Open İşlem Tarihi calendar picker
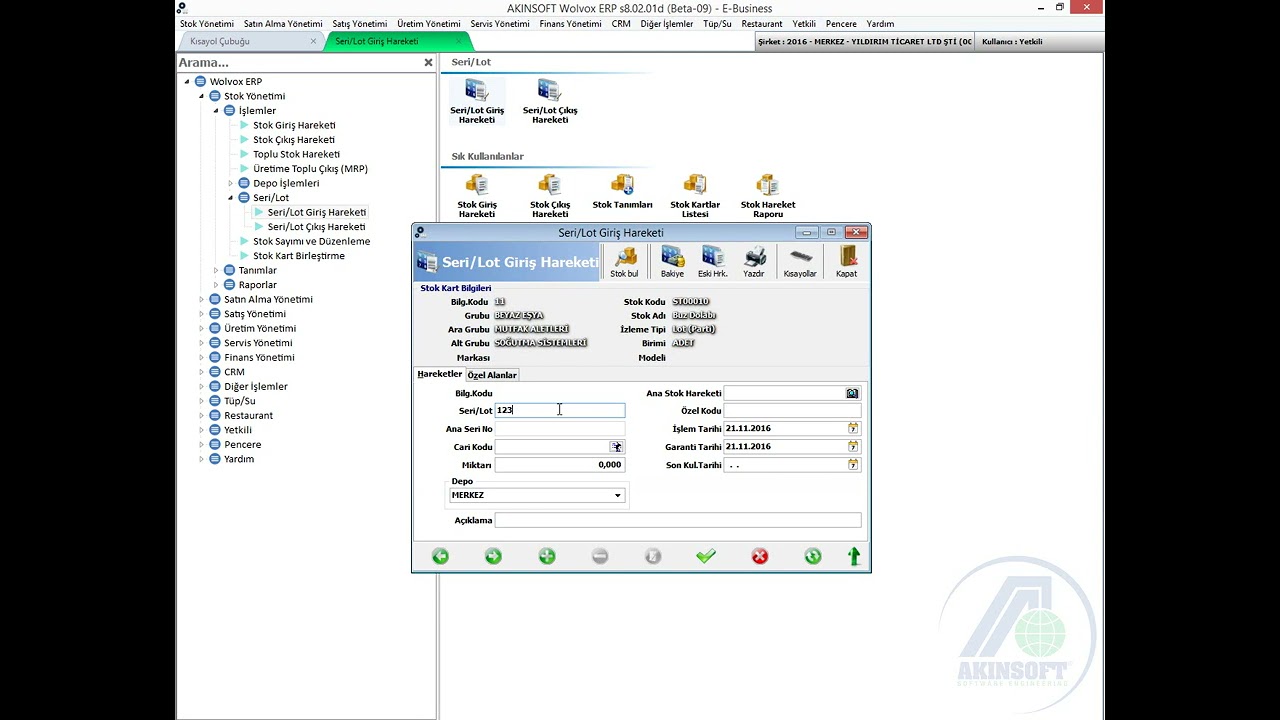 click(x=853, y=428)
